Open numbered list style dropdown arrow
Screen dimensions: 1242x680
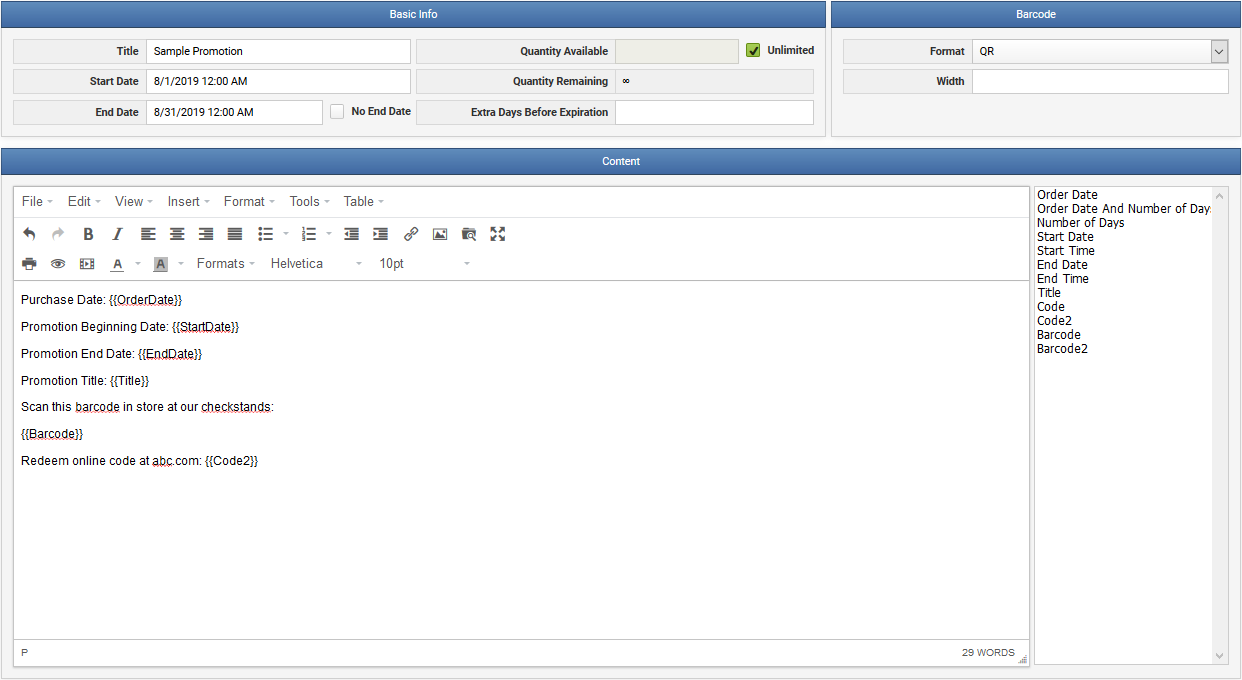[x=329, y=234]
